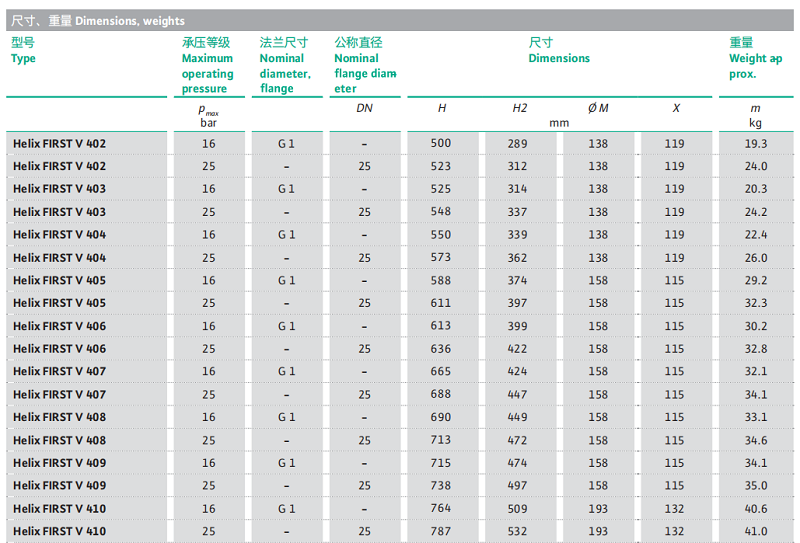Click the 'X' sub-header
This screenshot has height=543, width=800.
(x=676, y=108)
